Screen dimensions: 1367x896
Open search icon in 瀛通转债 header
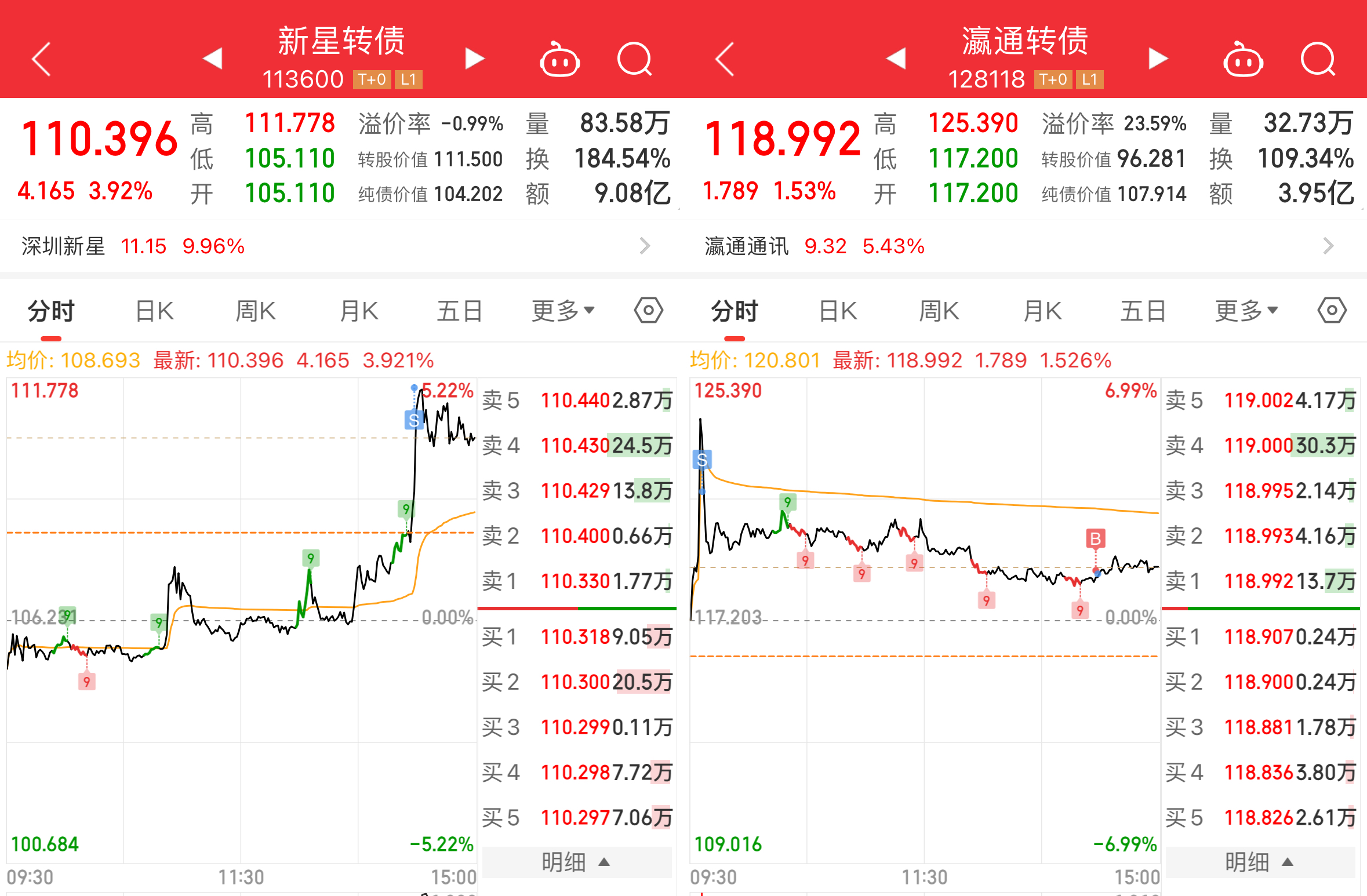coord(1318,59)
